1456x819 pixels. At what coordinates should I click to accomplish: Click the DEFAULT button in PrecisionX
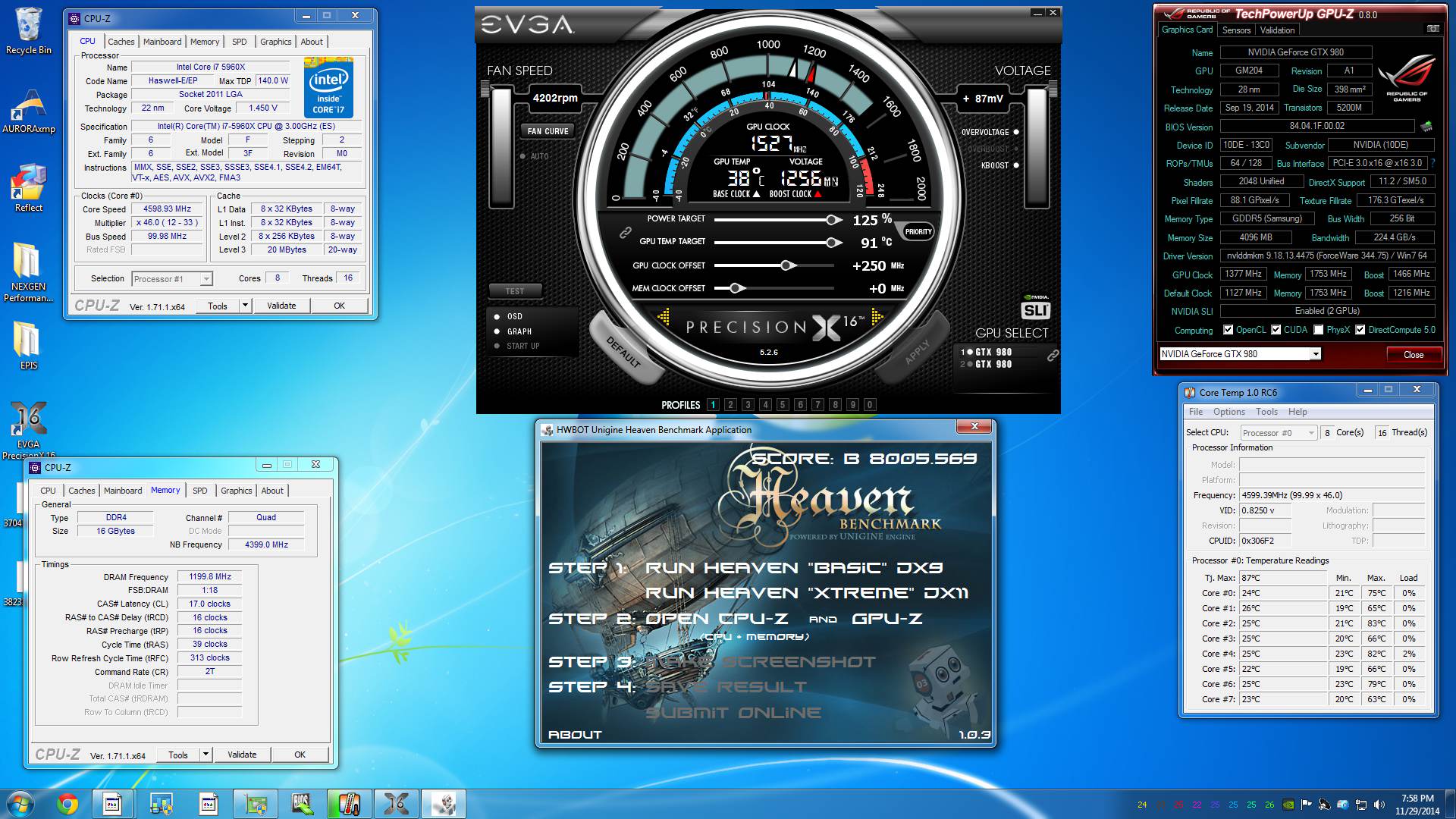tap(625, 350)
